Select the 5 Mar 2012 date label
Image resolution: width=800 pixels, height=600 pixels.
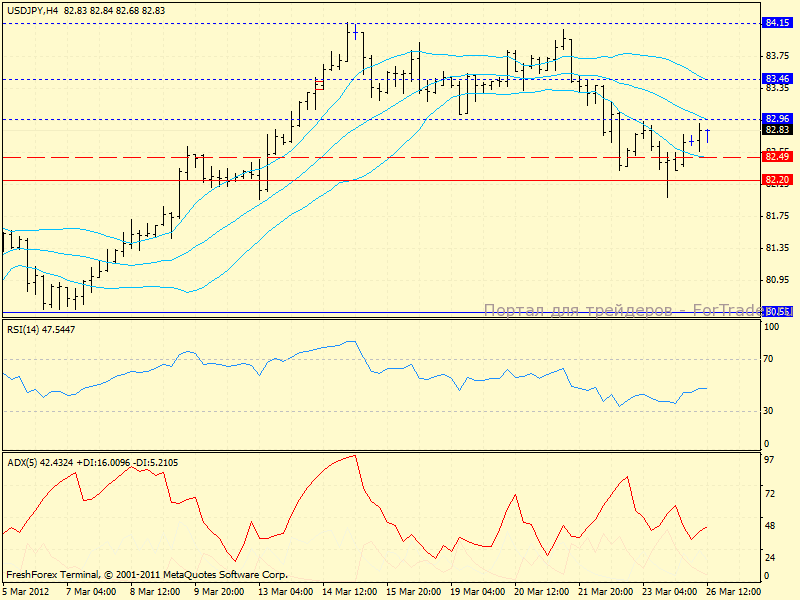24,591
